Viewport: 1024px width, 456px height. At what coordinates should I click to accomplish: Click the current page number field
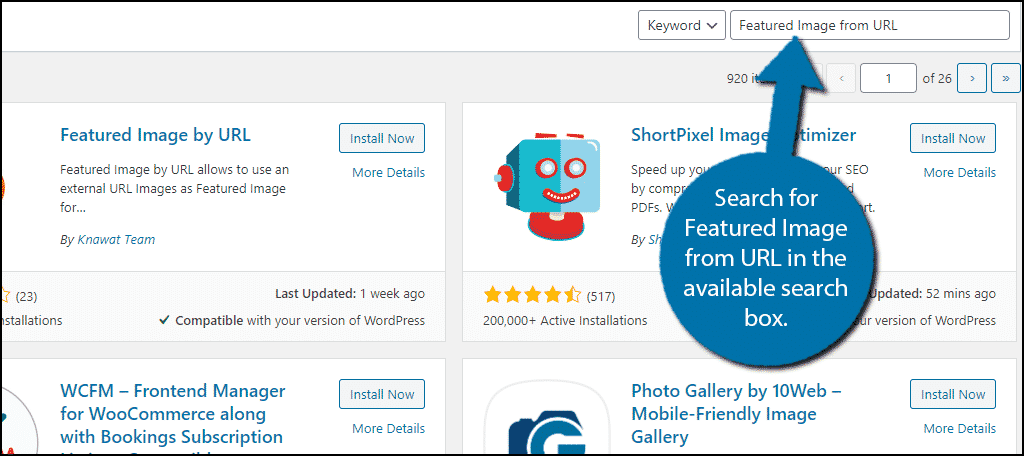tap(888, 78)
